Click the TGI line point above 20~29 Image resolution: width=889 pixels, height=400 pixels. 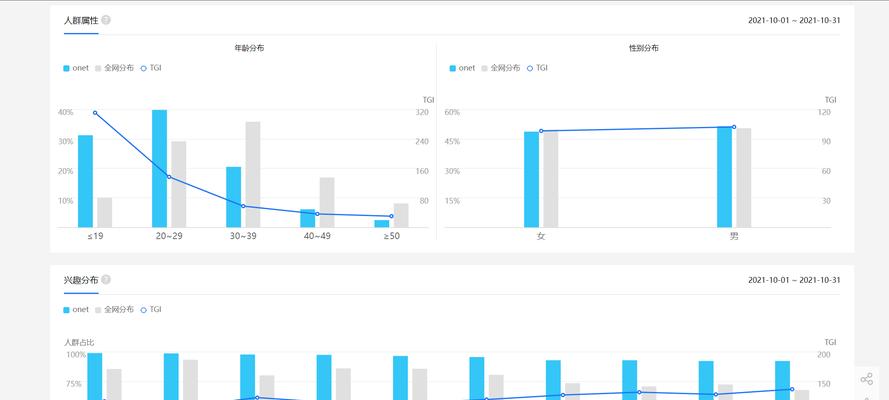pyautogui.click(x=169, y=177)
